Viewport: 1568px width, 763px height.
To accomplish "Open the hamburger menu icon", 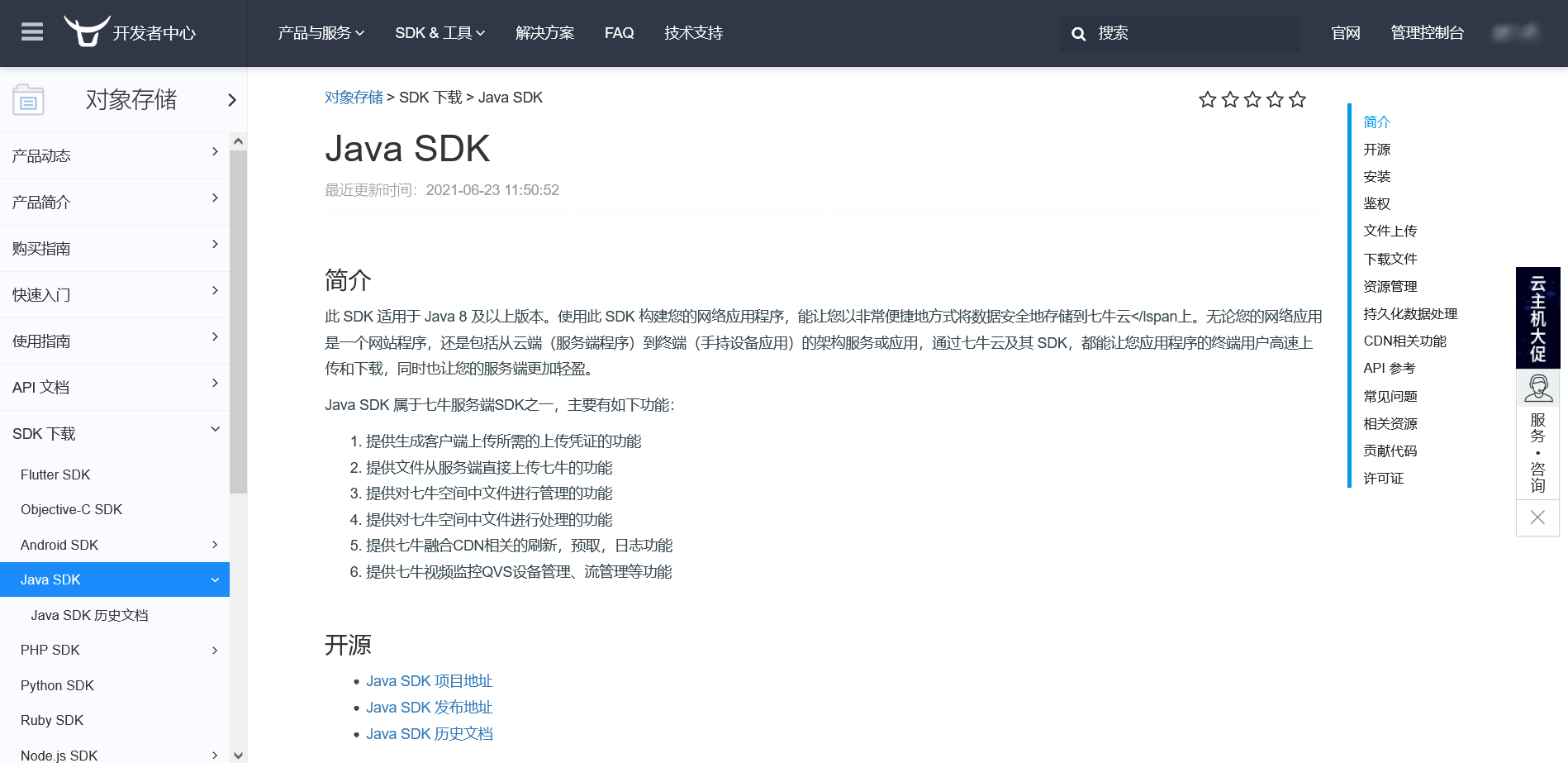I will [x=32, y=32].
